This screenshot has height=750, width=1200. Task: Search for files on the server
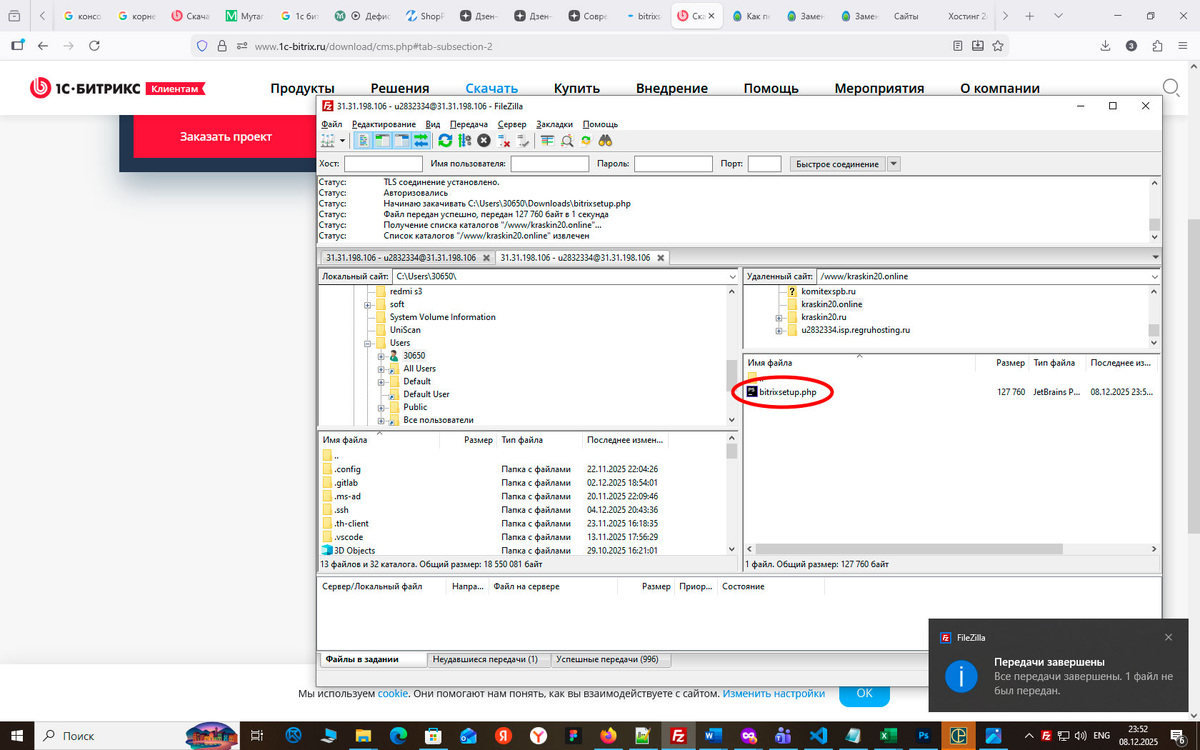[605, 140]
